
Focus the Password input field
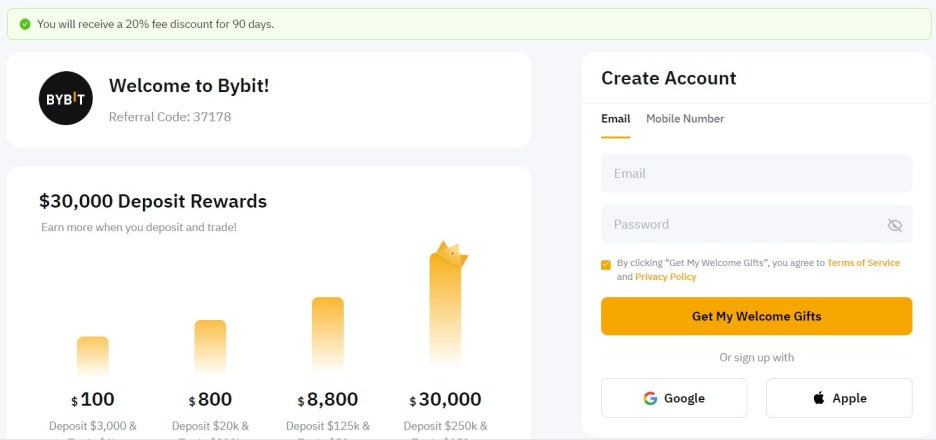(756, 224)
